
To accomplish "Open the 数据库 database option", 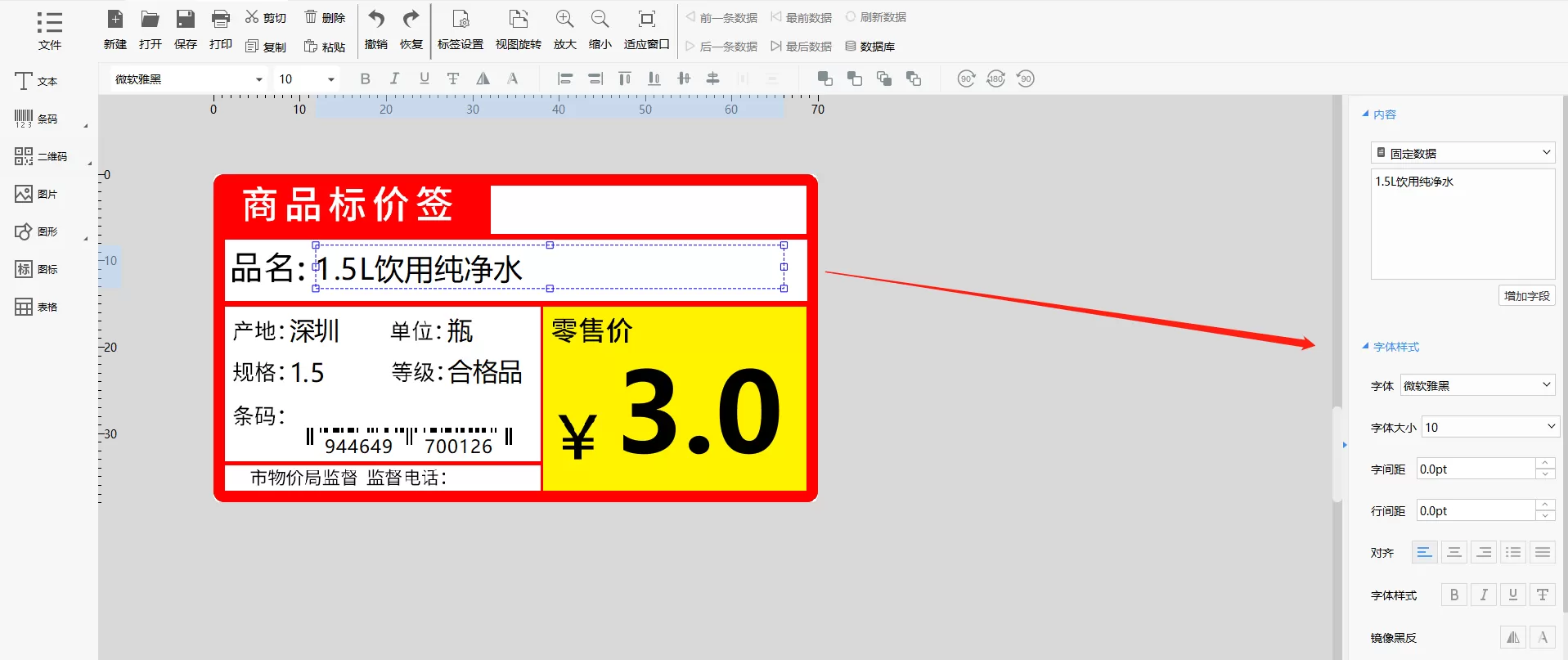I will point(870,47).
